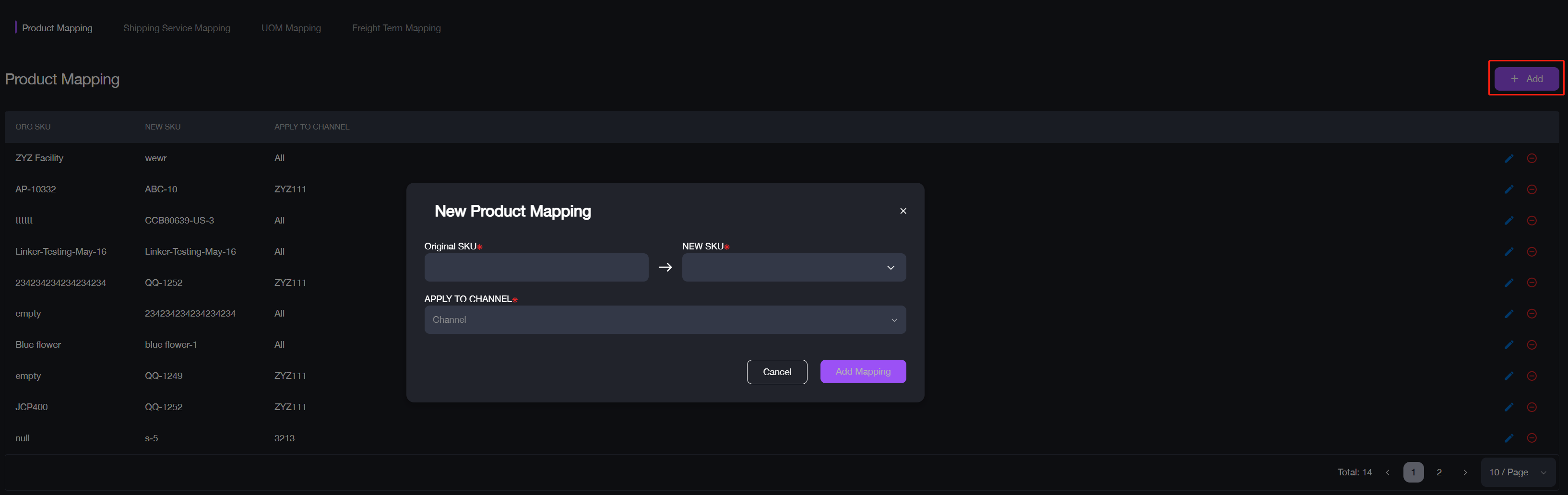Image resolution: width=1568 pixels, height=495 pixels.
Task: Click Cancel in the mapping dialog
Action: coord(777,372)
